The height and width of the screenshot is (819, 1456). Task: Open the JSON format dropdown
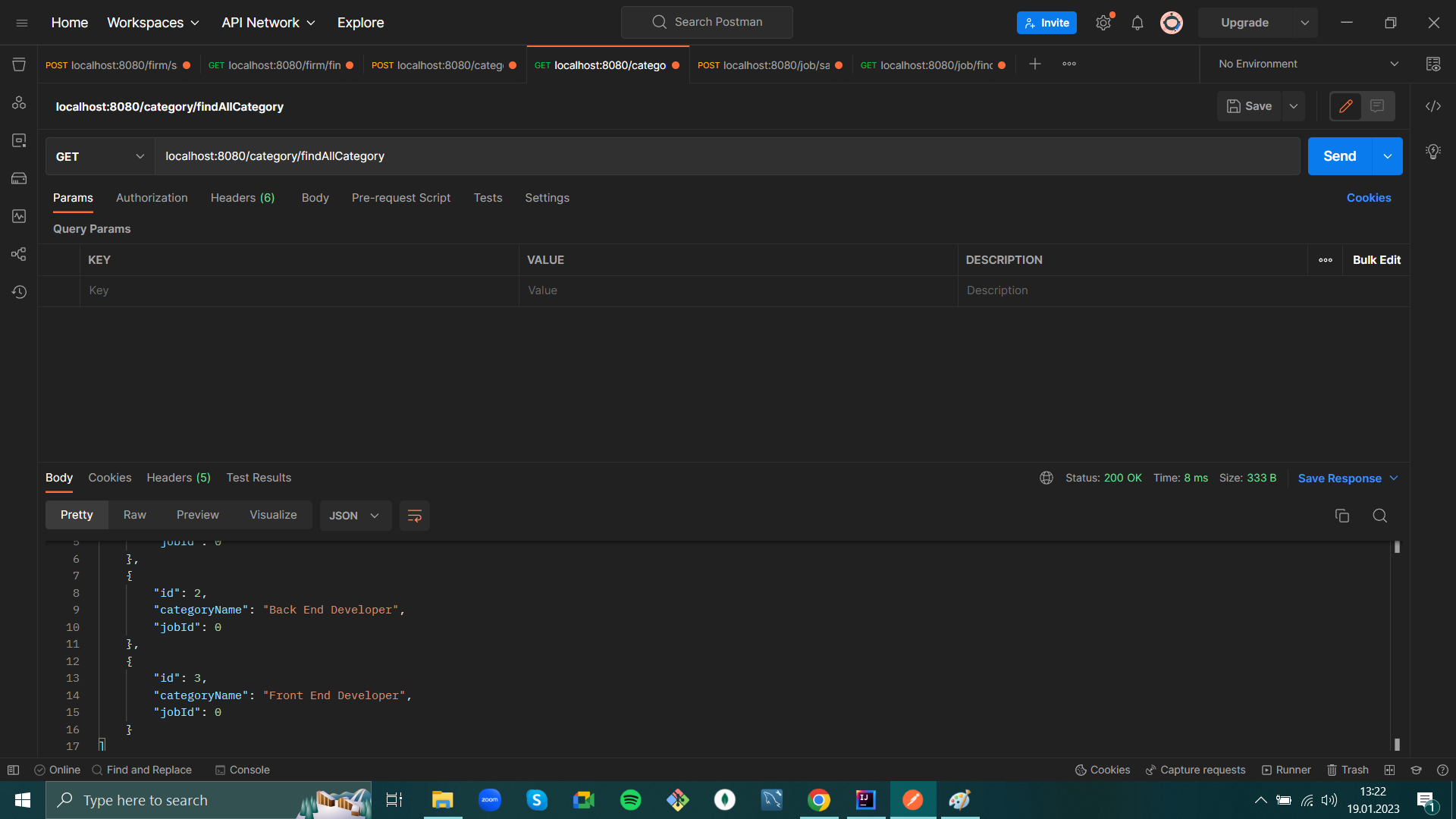[x=355, y=515]
